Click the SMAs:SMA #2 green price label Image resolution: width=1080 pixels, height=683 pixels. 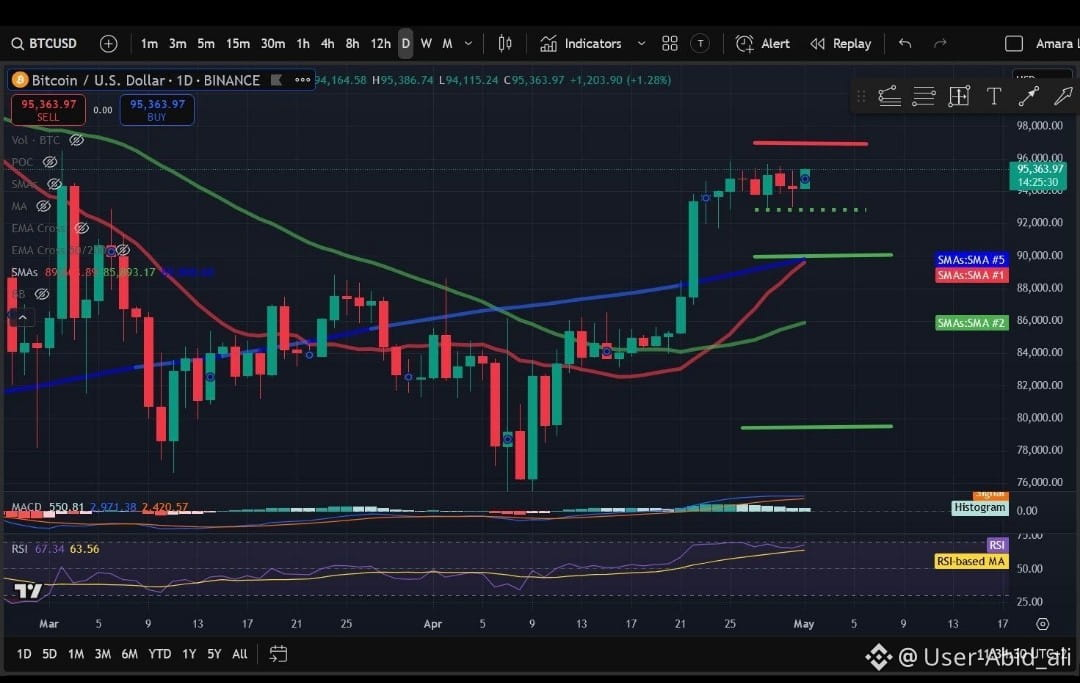point(971,323)
